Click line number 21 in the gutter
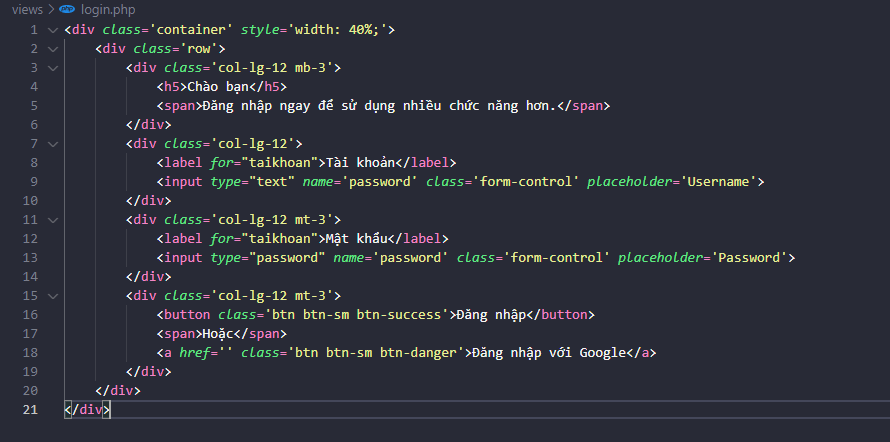The height and width of the screenshot is (442, 890). 29,409
